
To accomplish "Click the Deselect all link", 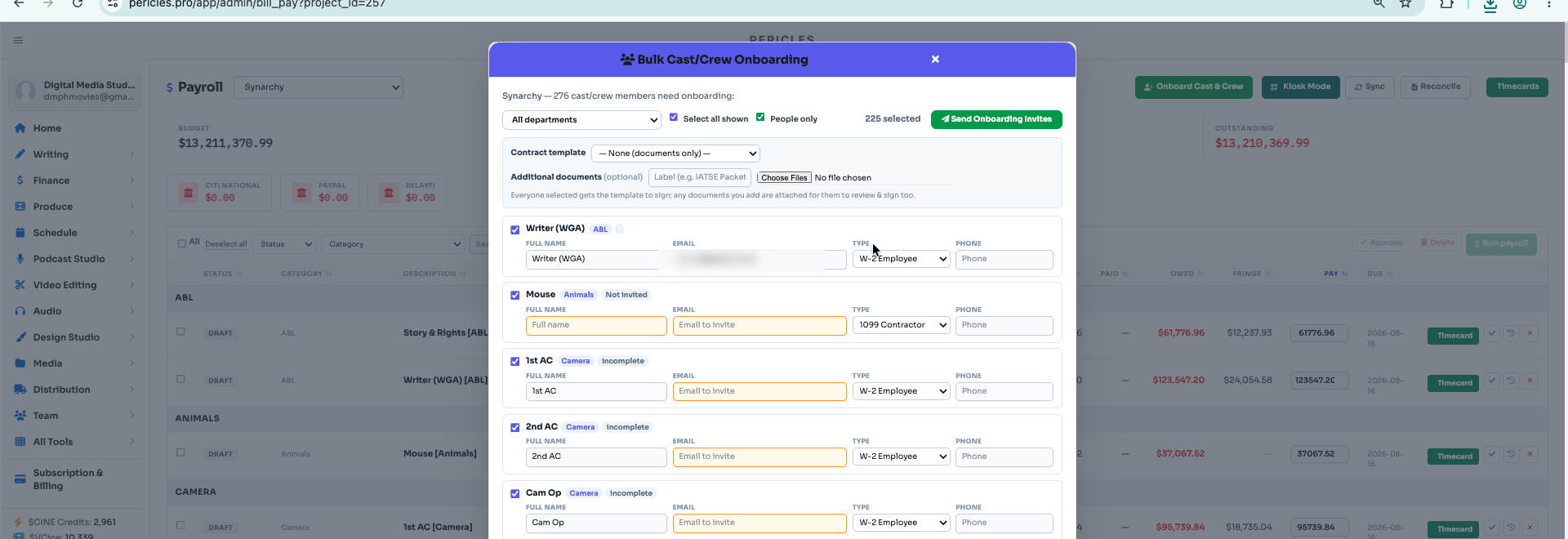I will coord(225,244).
